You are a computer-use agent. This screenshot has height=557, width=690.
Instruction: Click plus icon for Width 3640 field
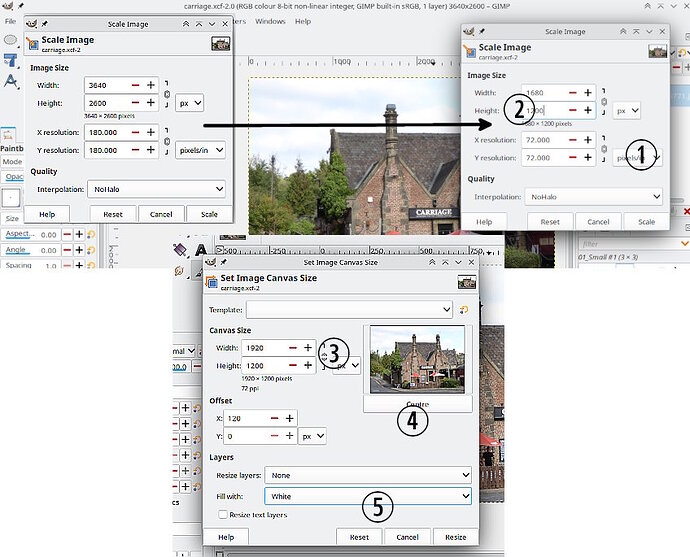(151, 85)
